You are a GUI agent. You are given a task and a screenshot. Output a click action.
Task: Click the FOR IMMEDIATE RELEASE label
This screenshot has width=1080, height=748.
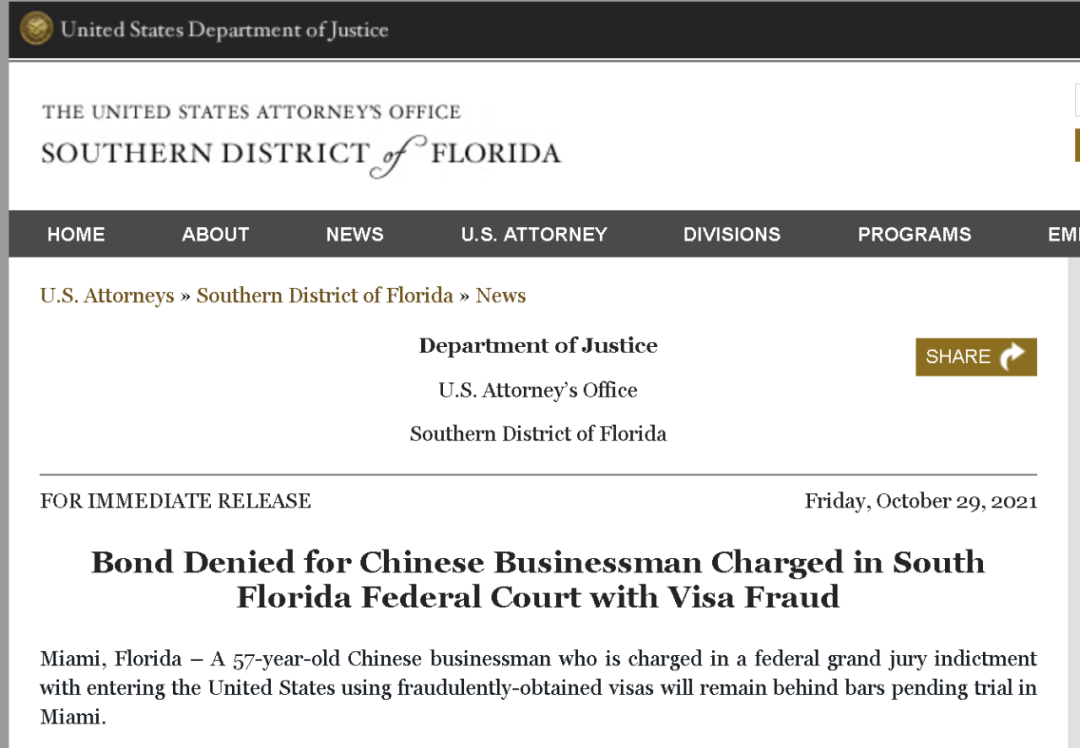[x=175, y=501]
